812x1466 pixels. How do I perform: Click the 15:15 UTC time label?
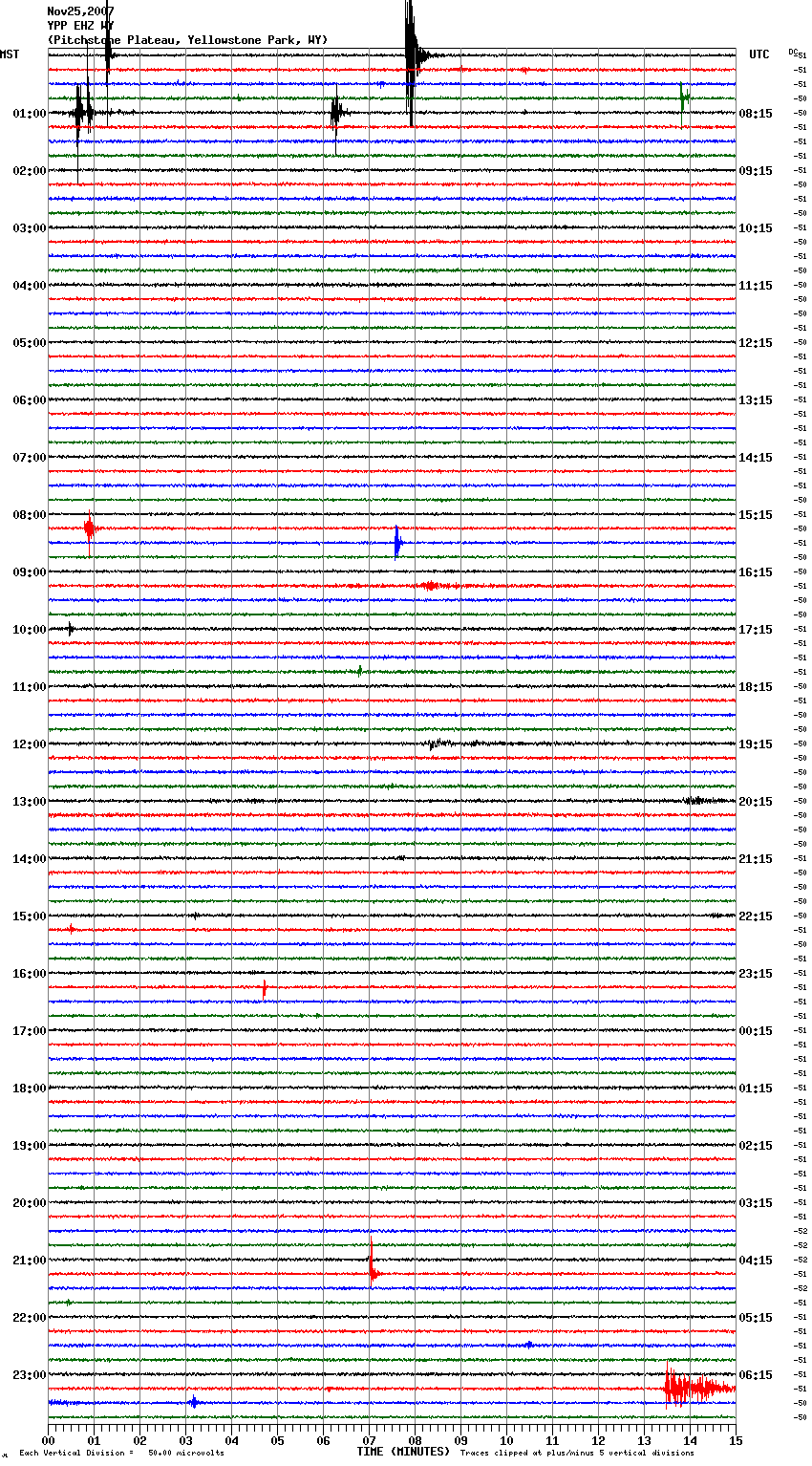click(756, 515)
